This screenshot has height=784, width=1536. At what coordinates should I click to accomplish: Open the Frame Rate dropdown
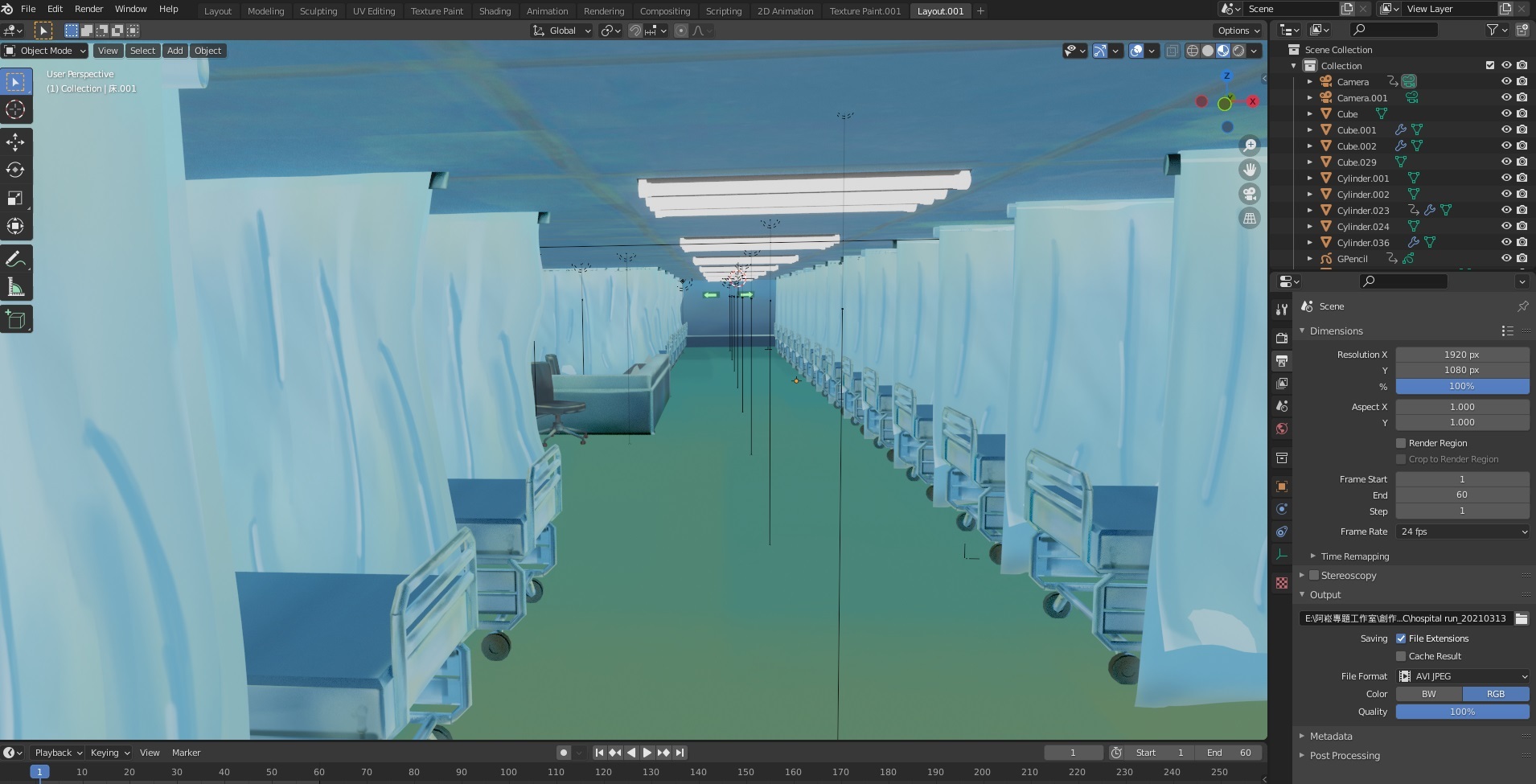pyautogui.click(x=1462, y=532)
